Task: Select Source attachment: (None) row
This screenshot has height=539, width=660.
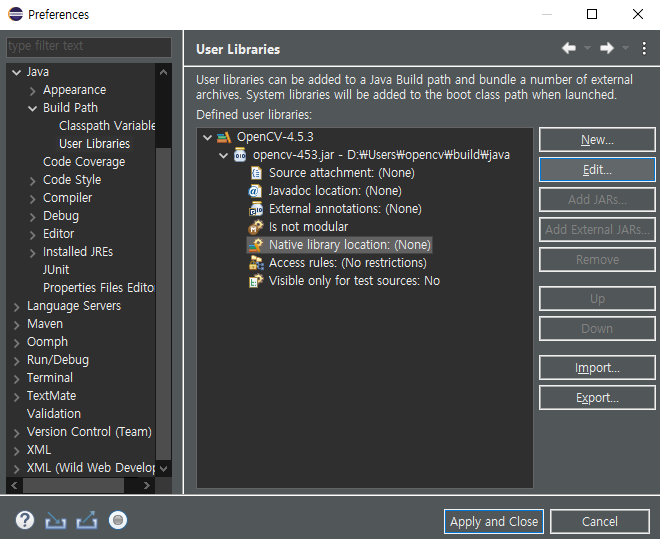Action: coord(332,173)
